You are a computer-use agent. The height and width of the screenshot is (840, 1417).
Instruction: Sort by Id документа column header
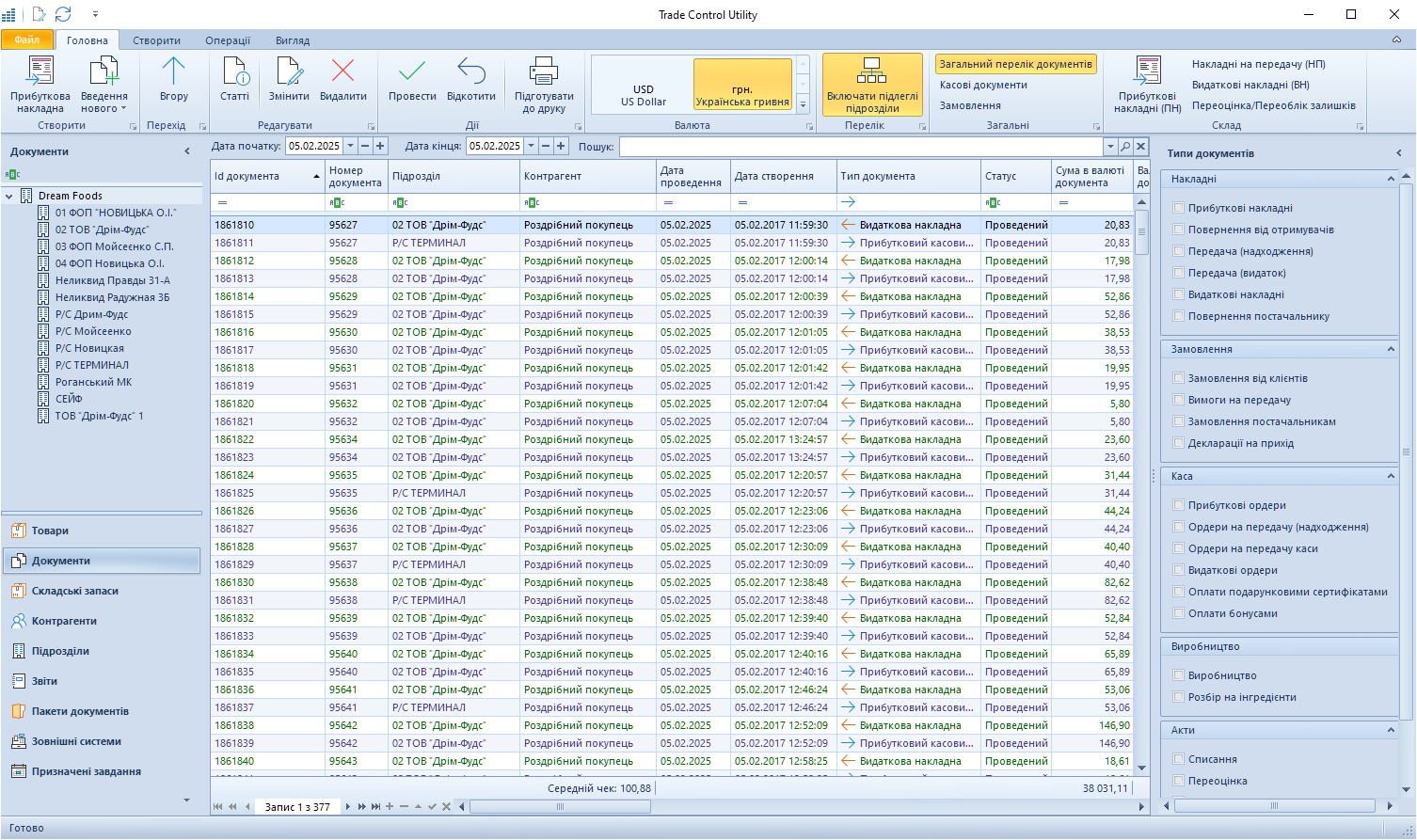[267, 176]
